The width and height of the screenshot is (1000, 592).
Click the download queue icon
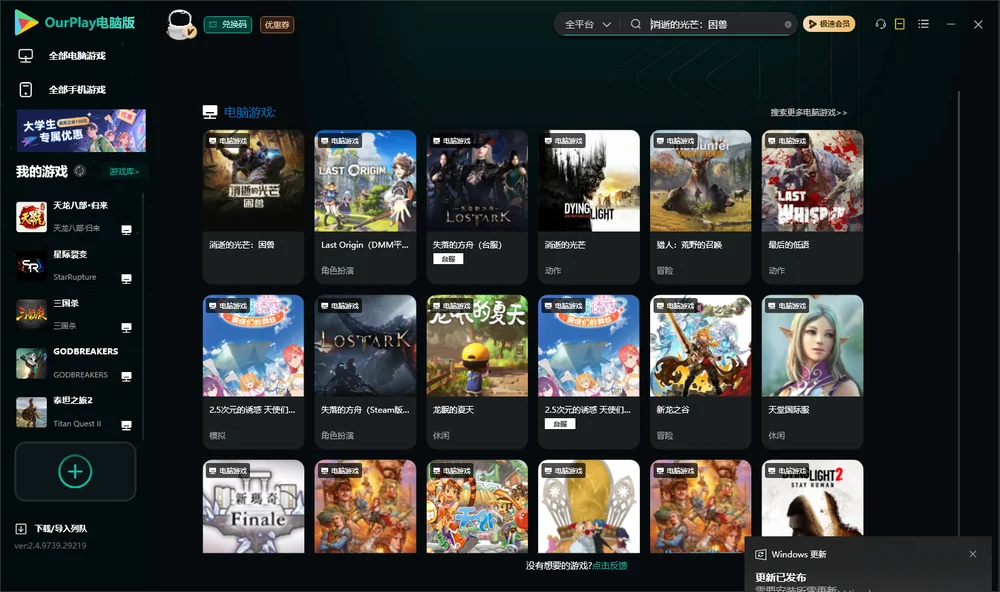pyautogui.click(x=21, y=528)
